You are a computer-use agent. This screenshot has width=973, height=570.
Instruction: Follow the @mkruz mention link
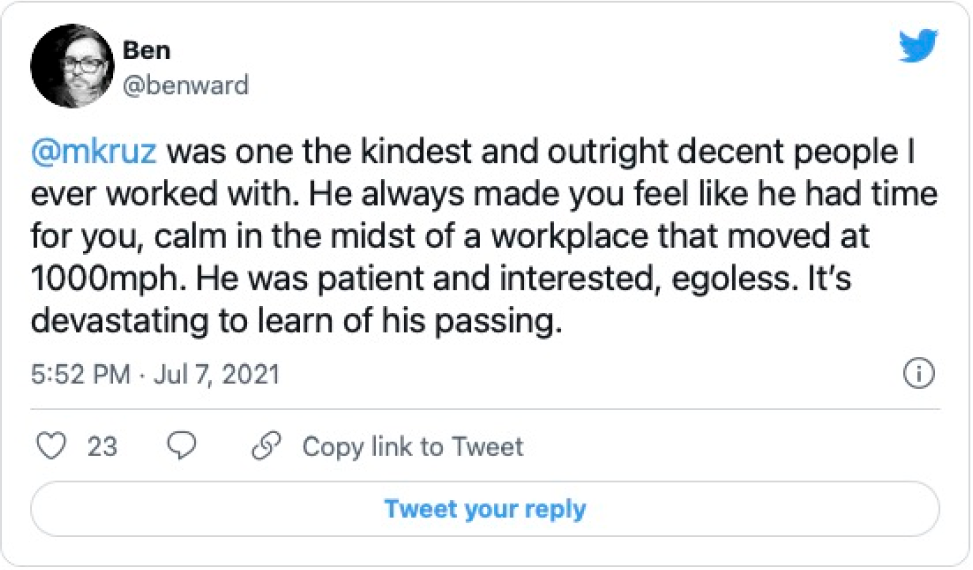pyautogui.click(x=96, y=156)
